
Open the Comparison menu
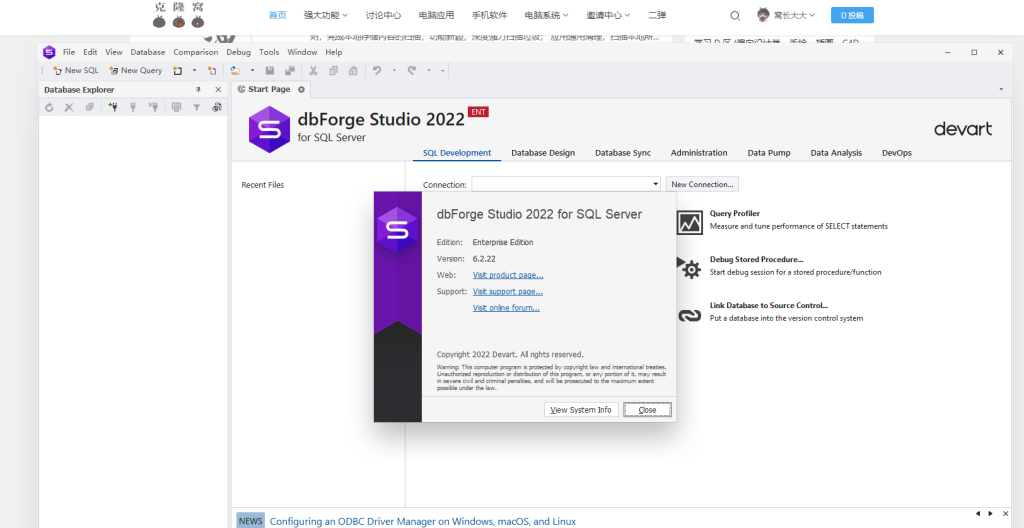point(196,52)
